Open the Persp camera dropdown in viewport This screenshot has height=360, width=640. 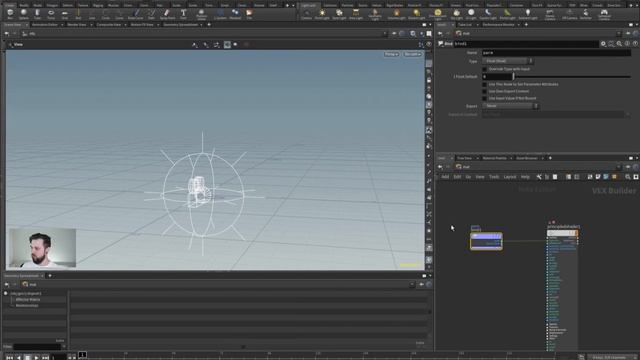pyautogui.click(x=391, y=54)
